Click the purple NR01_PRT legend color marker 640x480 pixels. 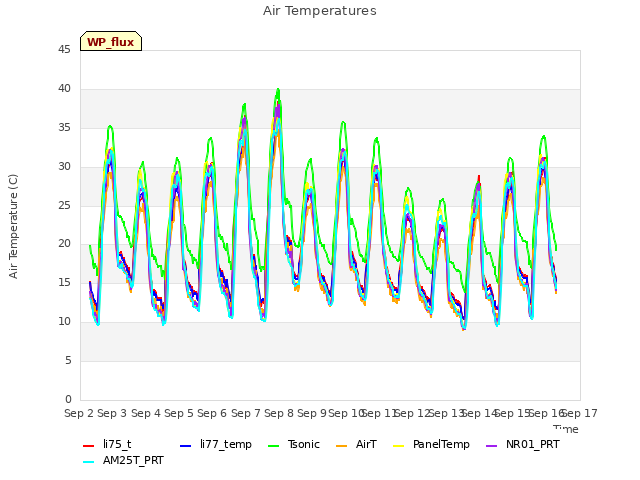point(492,446)
